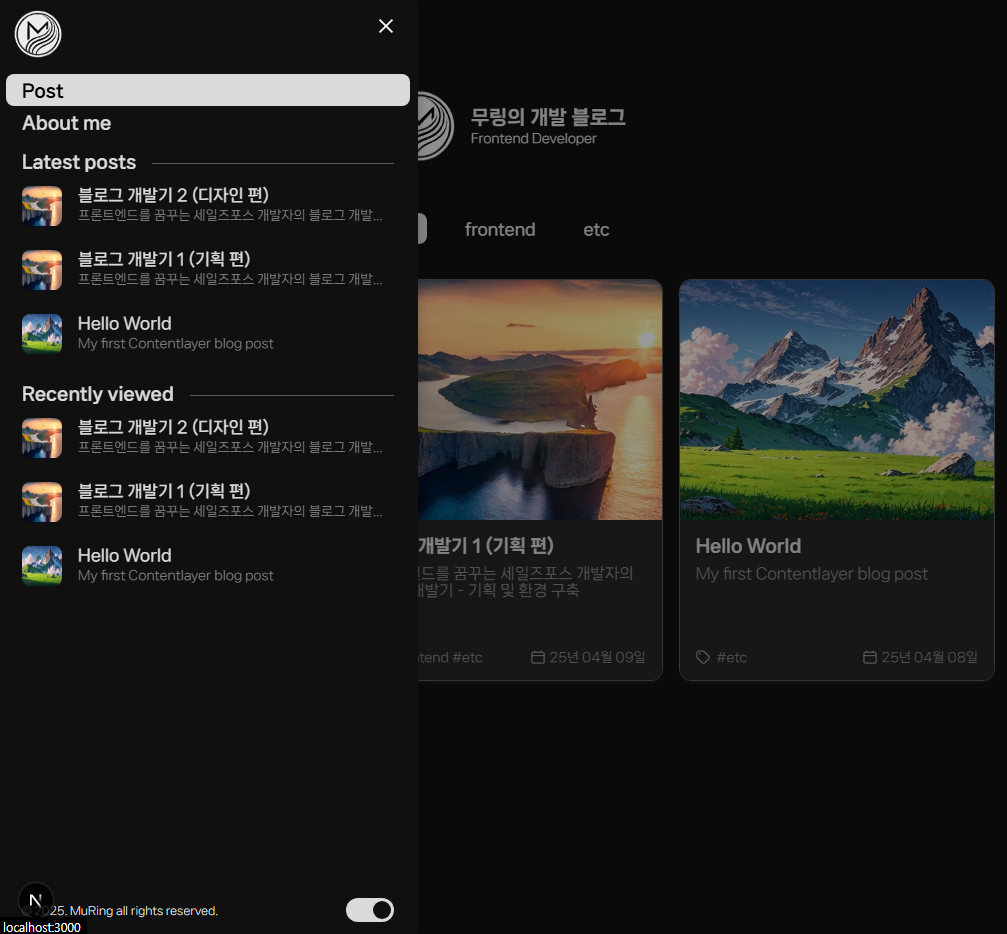The height and width of the screenshot is (934, 1007).
Task: Click the Frontend Developer subtitle
Action: click(x=533, y=138)
